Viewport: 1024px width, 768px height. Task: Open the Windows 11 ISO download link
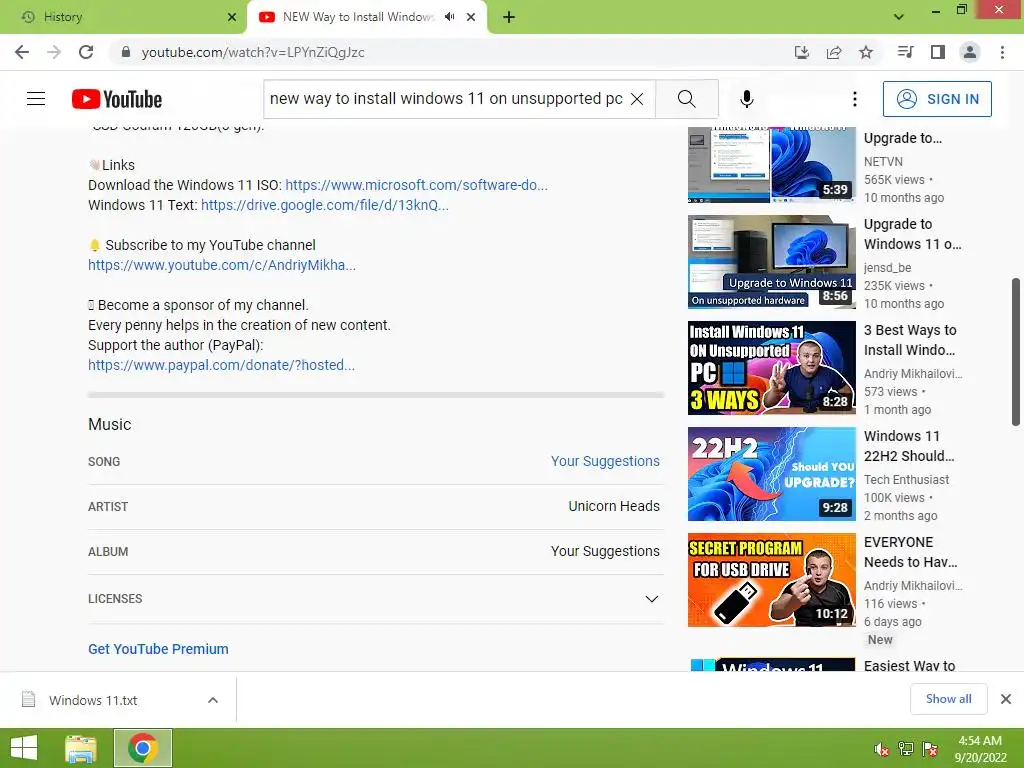click(417, 185)
